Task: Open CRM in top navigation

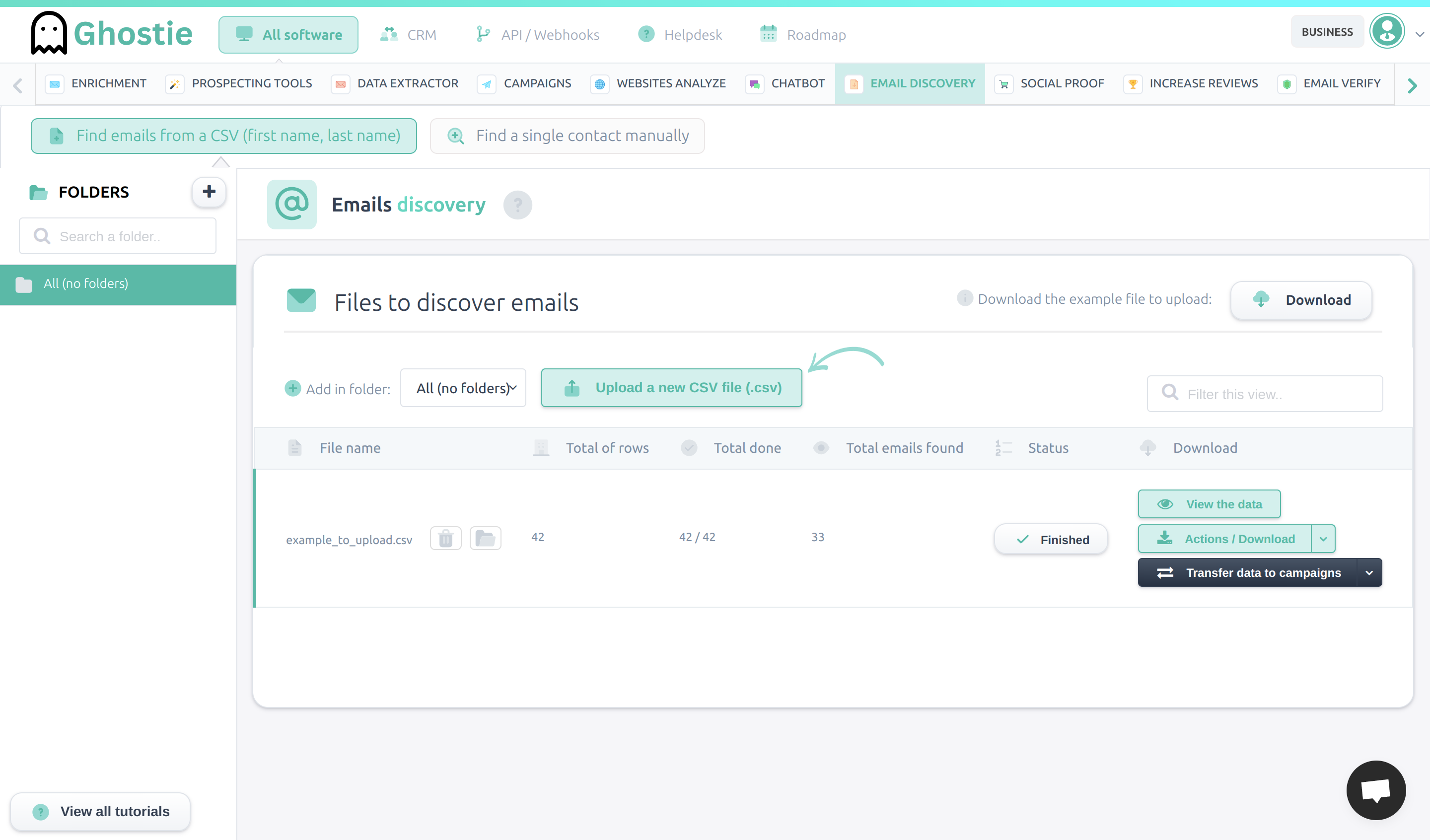Action: pyautogui.click(x=408, y=35)
